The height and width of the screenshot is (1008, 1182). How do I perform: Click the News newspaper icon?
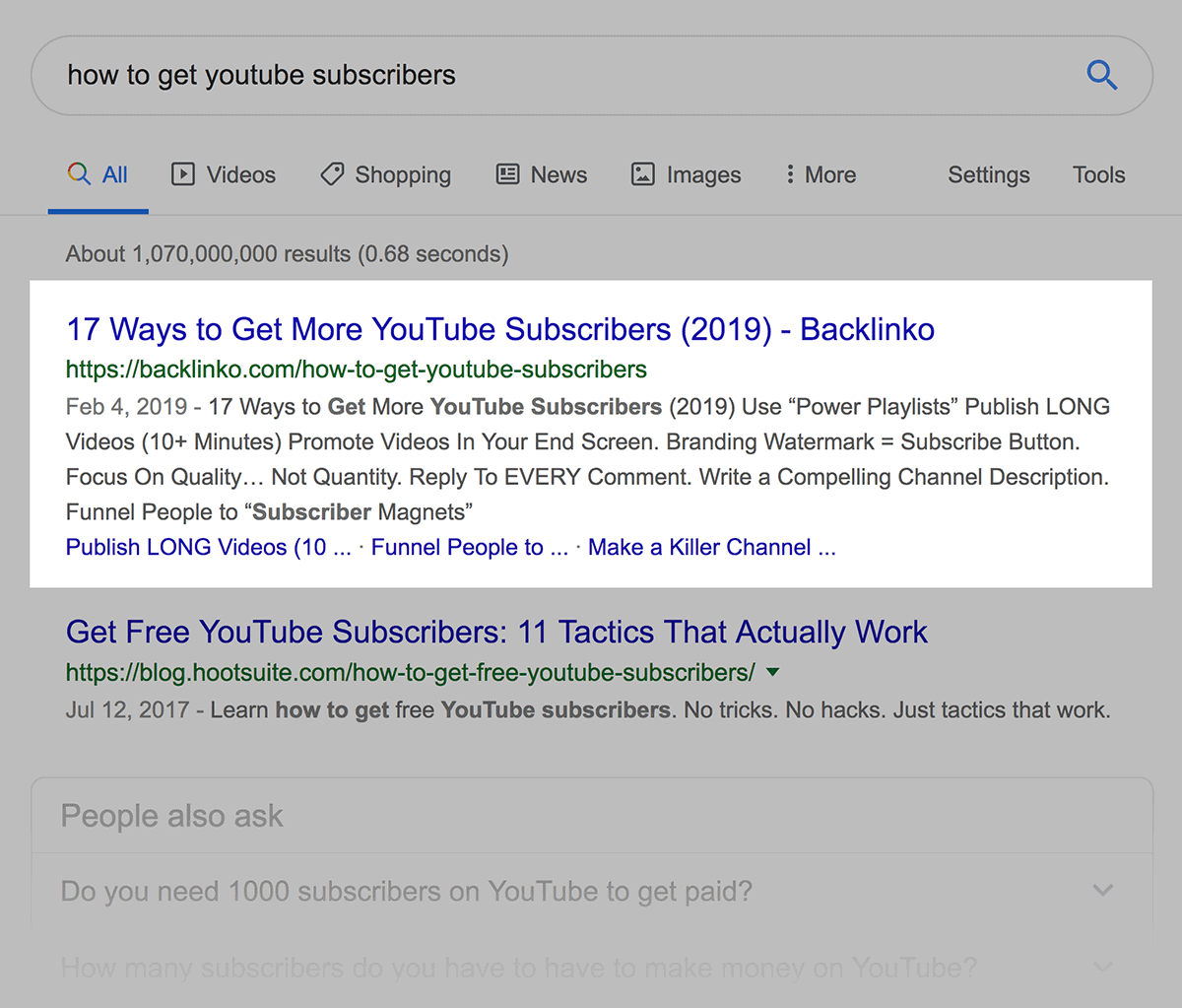pyautogui.click(x=507, y=174)
